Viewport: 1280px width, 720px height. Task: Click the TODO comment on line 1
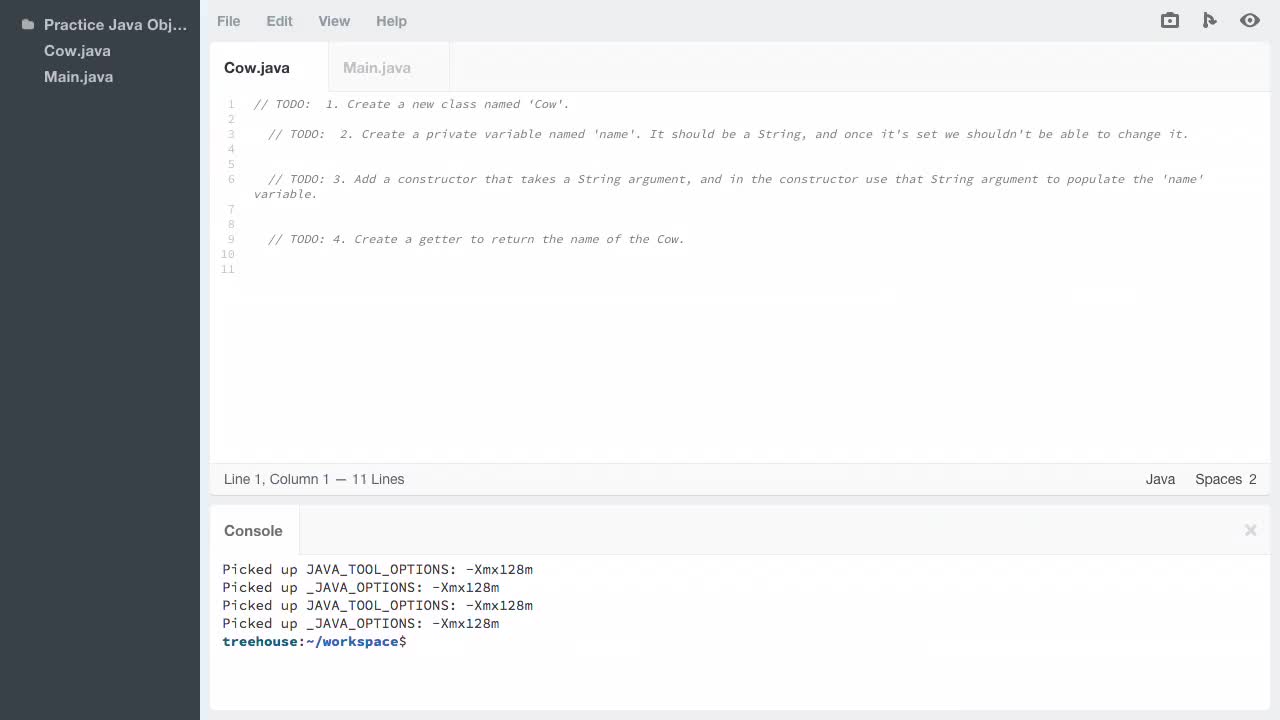click(x=411, y=104)
